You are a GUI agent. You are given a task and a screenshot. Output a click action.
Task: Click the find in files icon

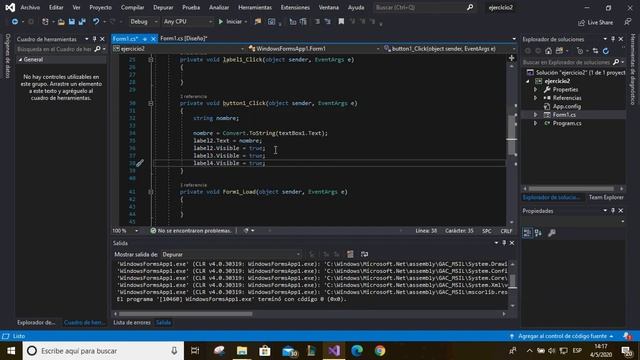[x=258, y=22]
